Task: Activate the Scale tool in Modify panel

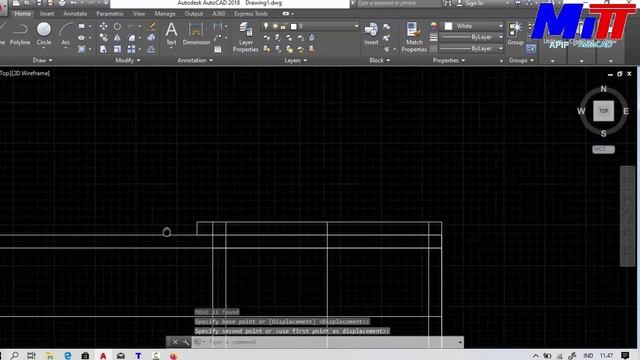Action: (117, 49)
